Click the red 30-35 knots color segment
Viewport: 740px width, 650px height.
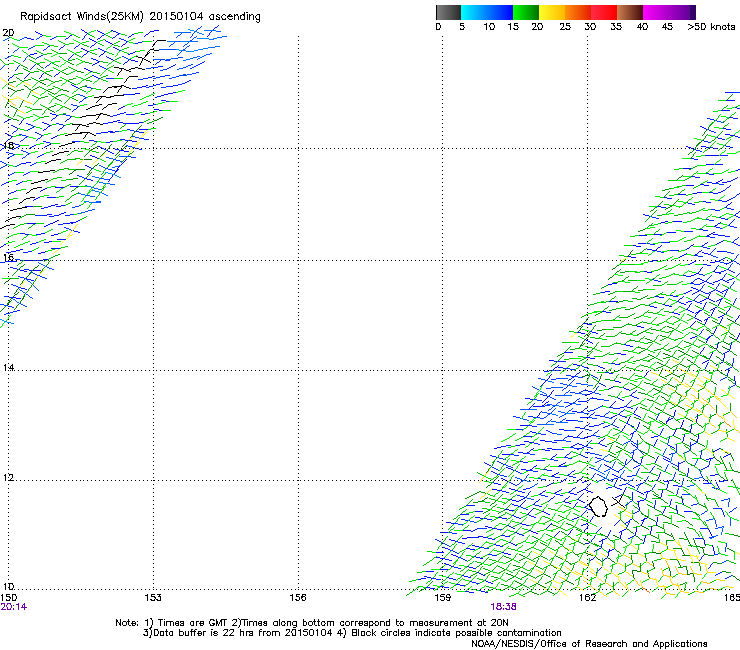(x=604, y=12)
